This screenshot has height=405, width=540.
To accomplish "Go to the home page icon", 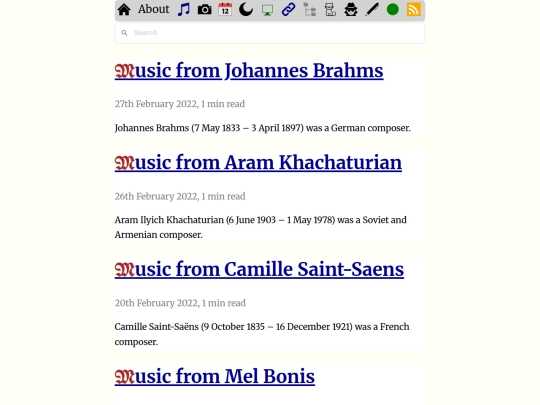I will coord(124,10).
